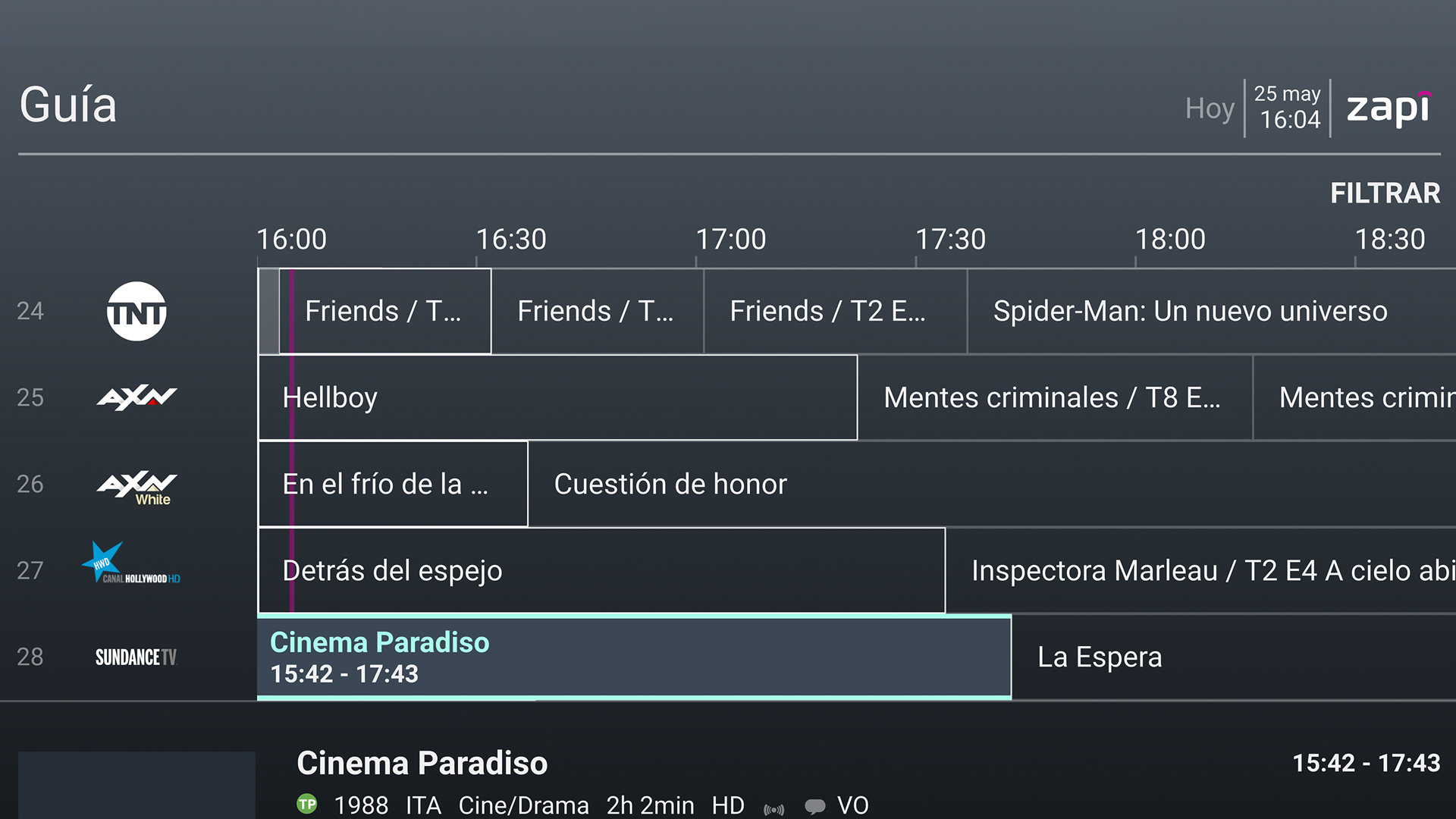Image resolution: width=1456 pixels, height=819 pixels.
Task: Click the zapi brand logo
Action: (x=1389, y=108)
